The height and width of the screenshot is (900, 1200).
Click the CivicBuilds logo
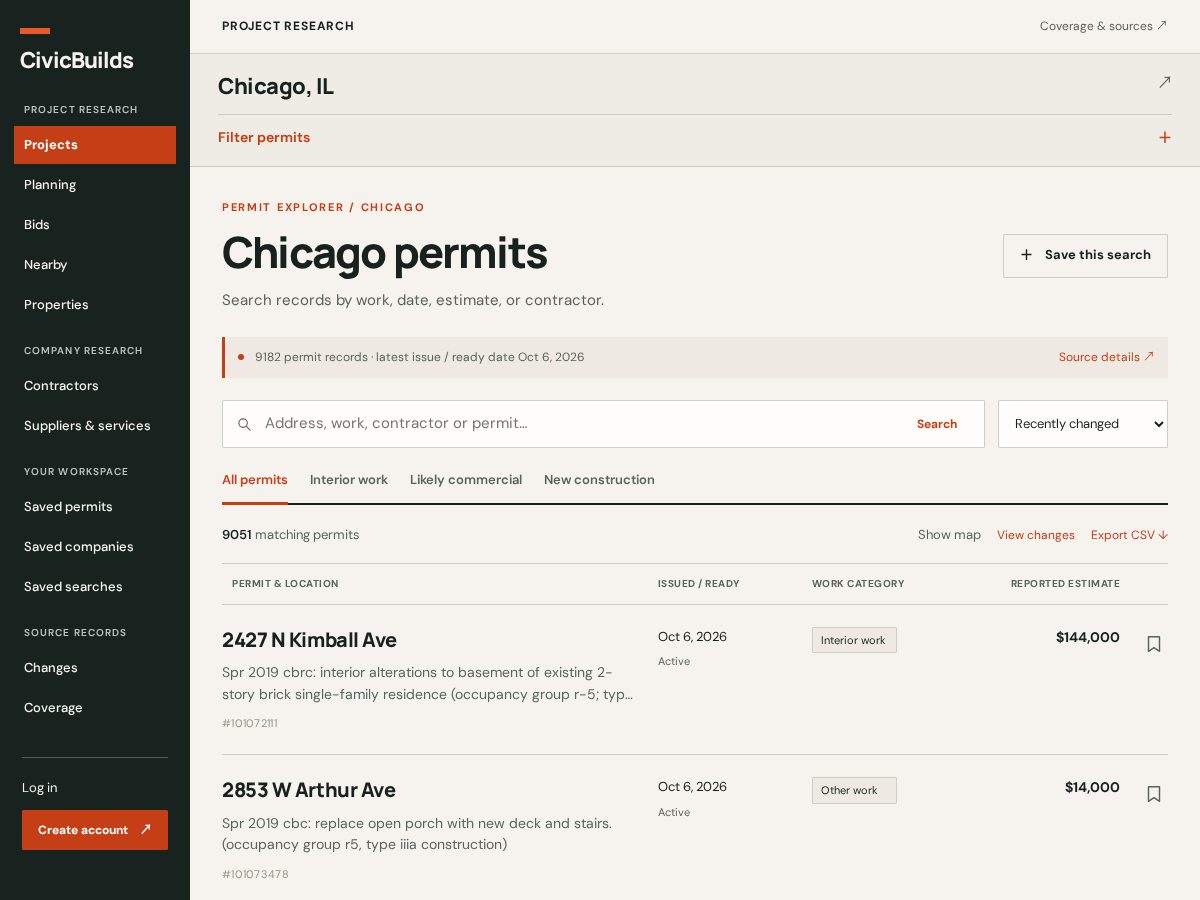click(x=77, y=60)
